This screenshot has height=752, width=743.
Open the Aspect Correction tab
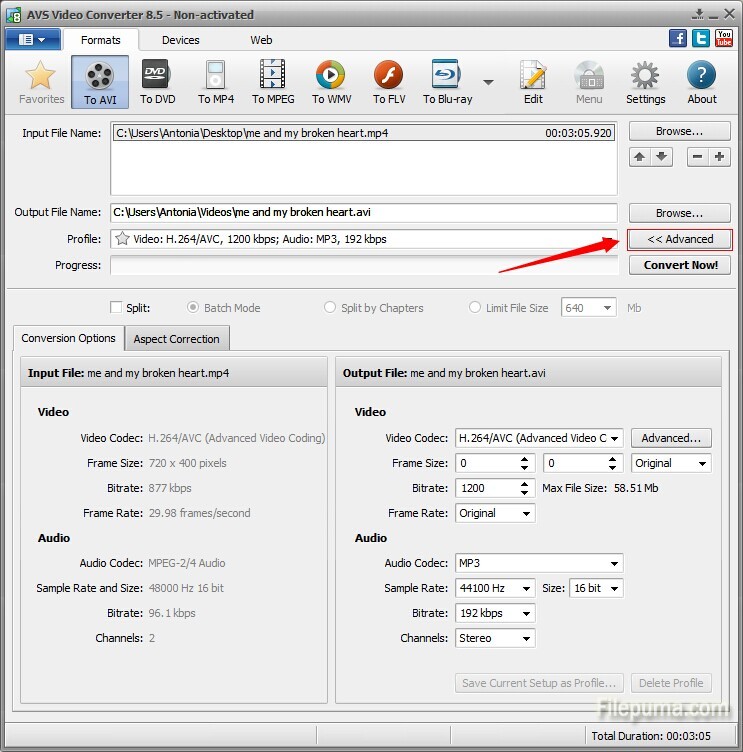(x=176, y=339)
